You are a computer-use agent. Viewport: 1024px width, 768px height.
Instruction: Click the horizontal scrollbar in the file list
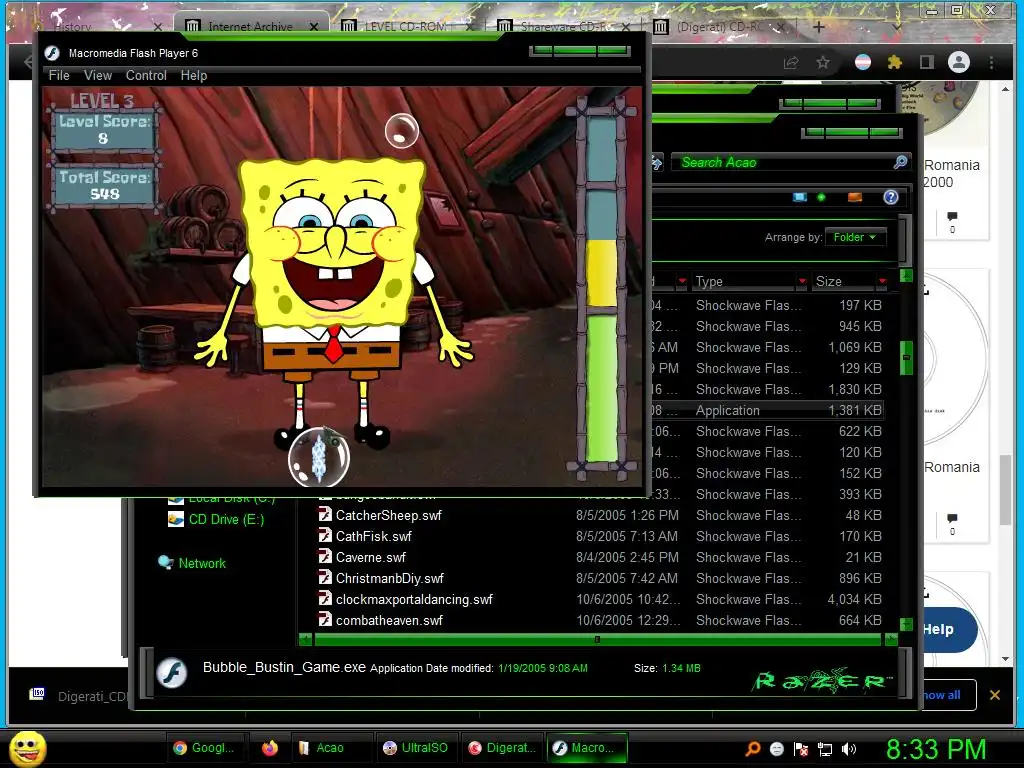click(x=598, y=639)
